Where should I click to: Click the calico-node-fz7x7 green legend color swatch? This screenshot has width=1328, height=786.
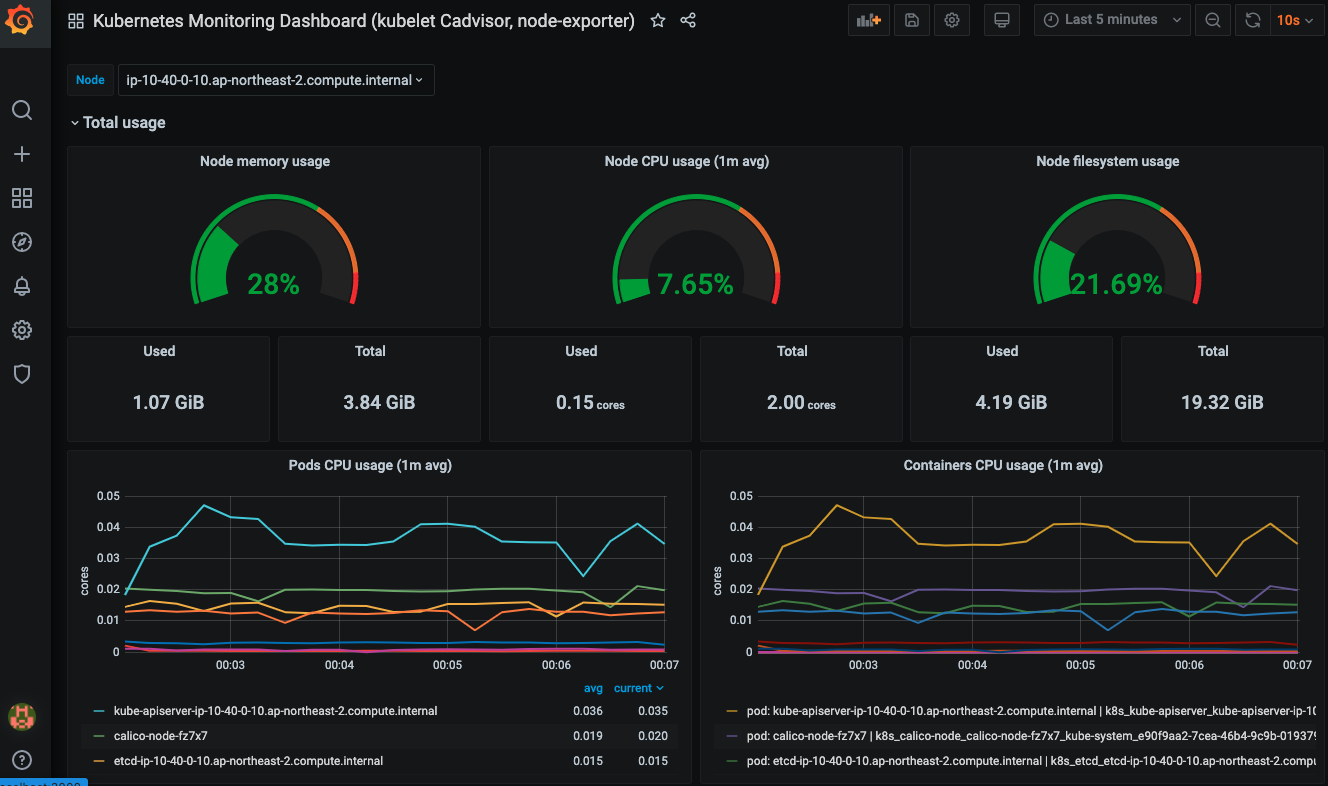pos(98,736)
